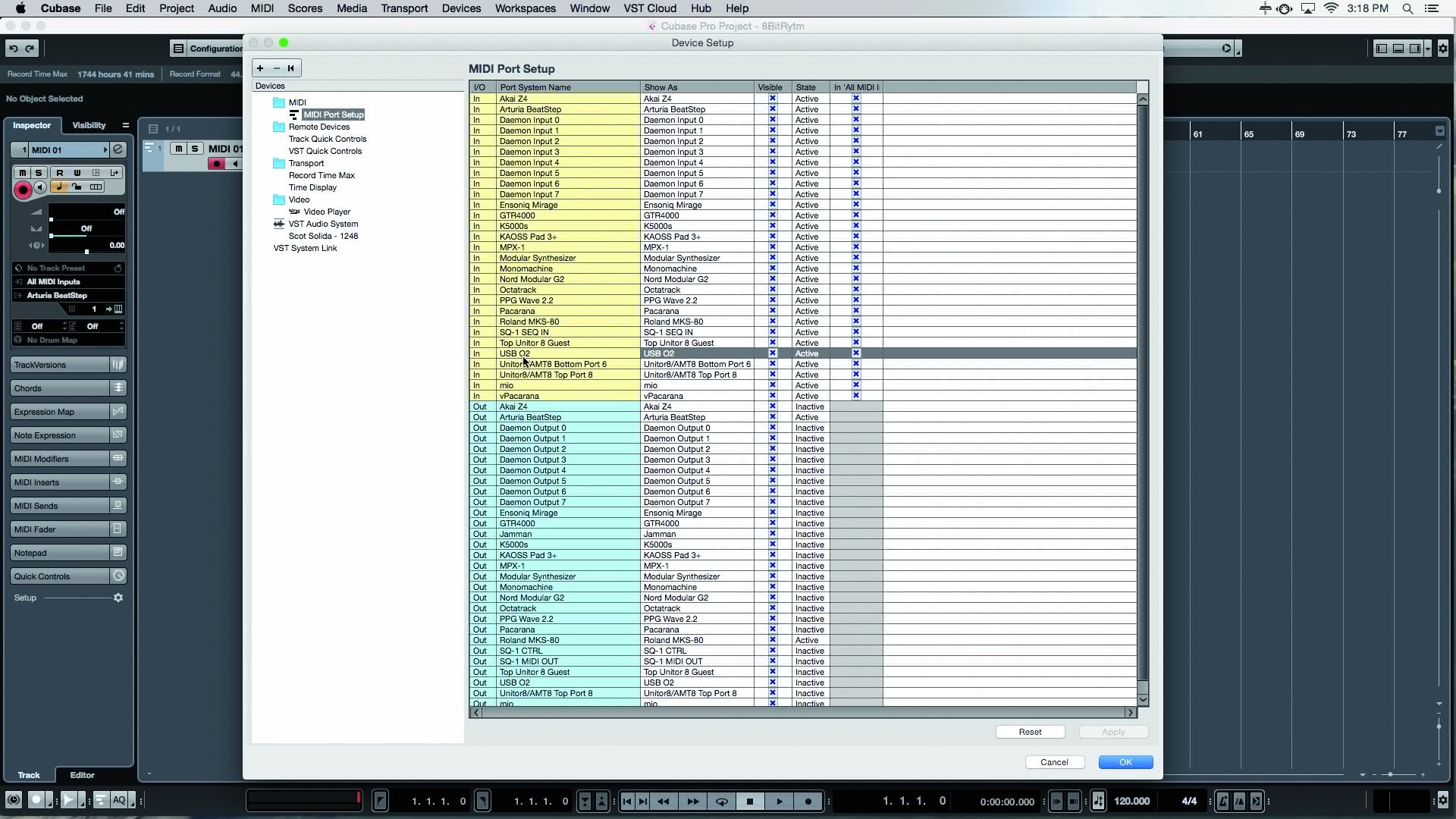Open the All MIDI Inputs routing dropdown
The height and width of the screenshot is (819, 1456).
pos(68,282)
